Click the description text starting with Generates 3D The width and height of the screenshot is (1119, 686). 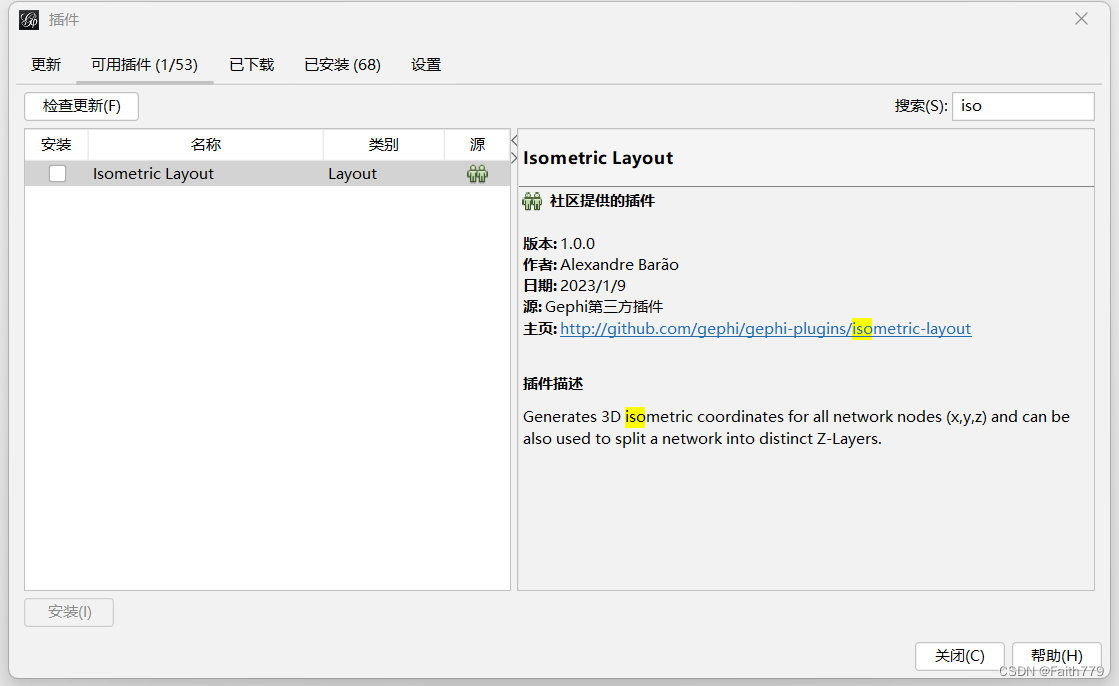point(796,428)
